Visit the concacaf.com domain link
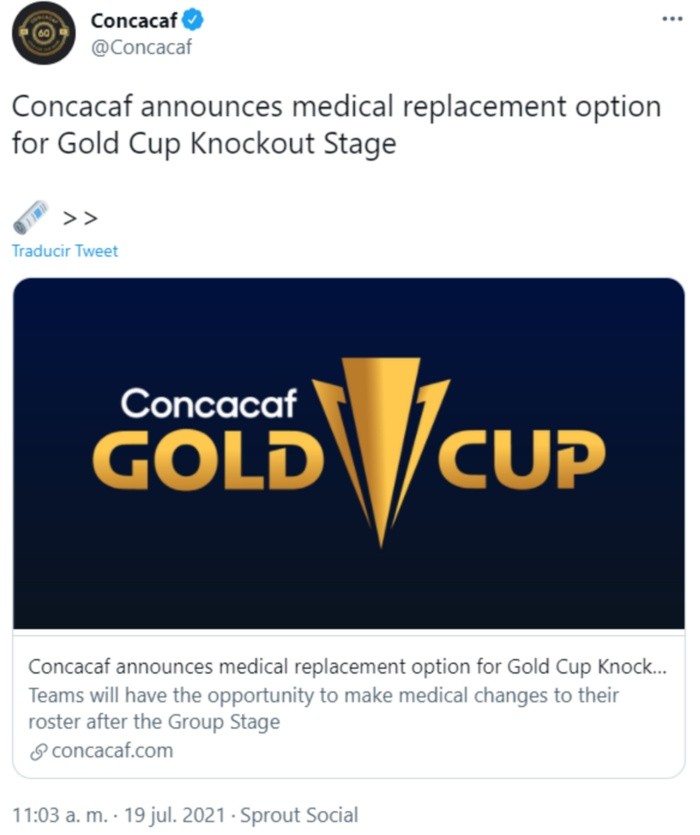 111,750
